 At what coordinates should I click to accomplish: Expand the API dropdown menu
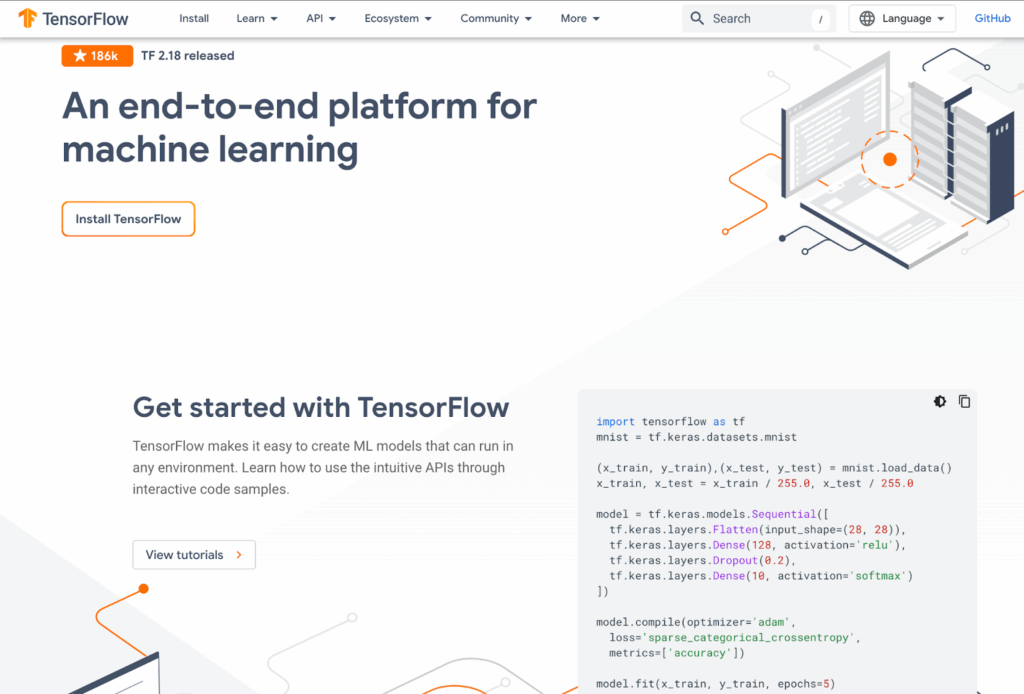tap(321, 18)
